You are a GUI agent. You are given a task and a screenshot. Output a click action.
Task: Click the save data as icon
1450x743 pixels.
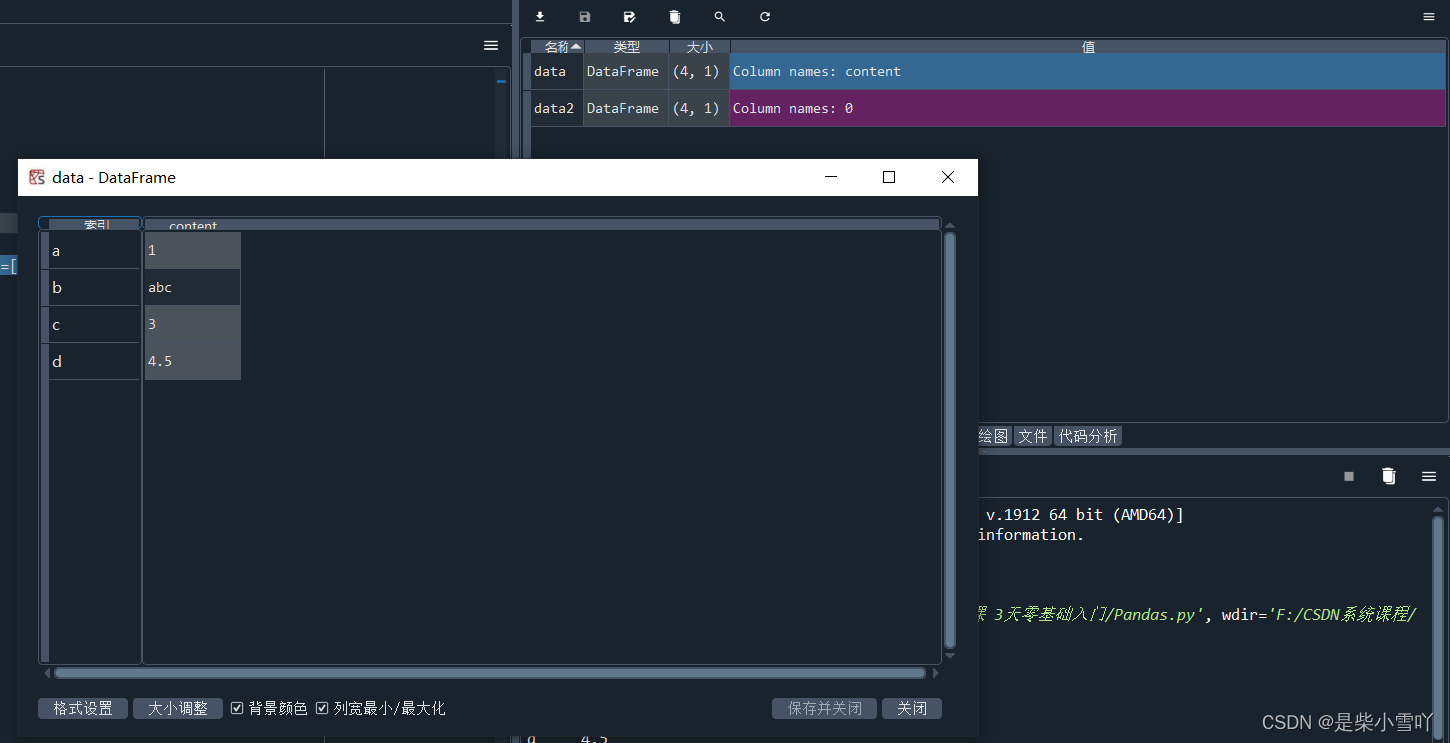(629, 16)
